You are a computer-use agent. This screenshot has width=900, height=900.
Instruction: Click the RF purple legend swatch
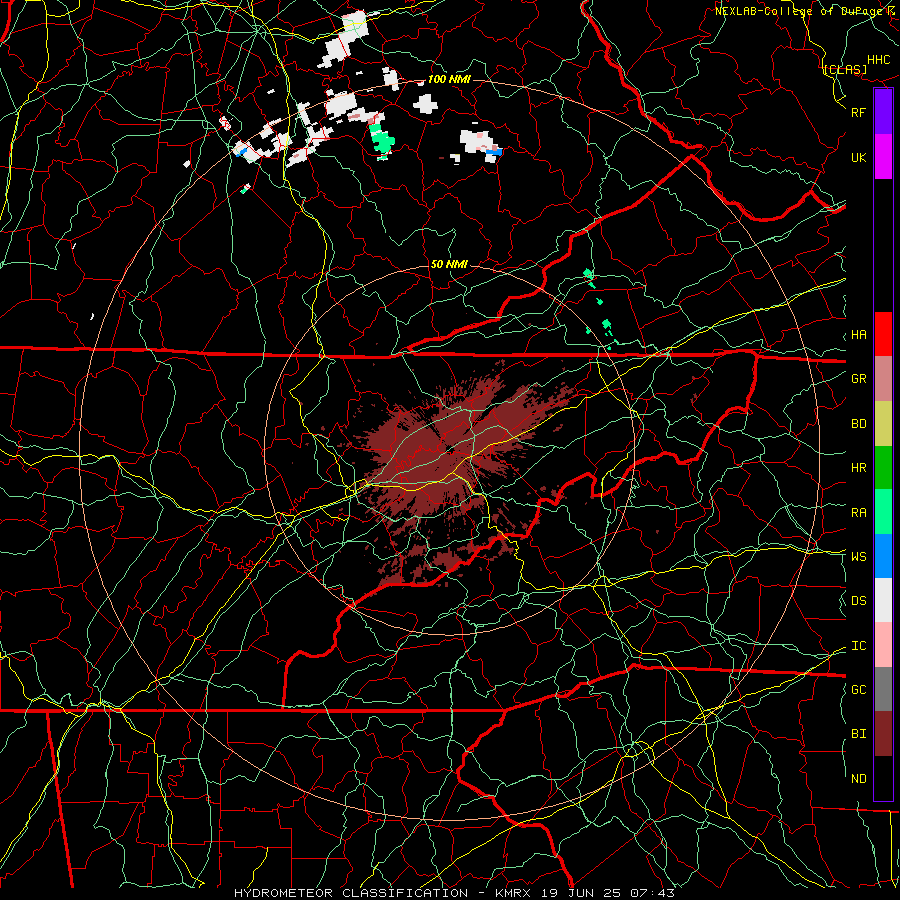click(883, 112)
